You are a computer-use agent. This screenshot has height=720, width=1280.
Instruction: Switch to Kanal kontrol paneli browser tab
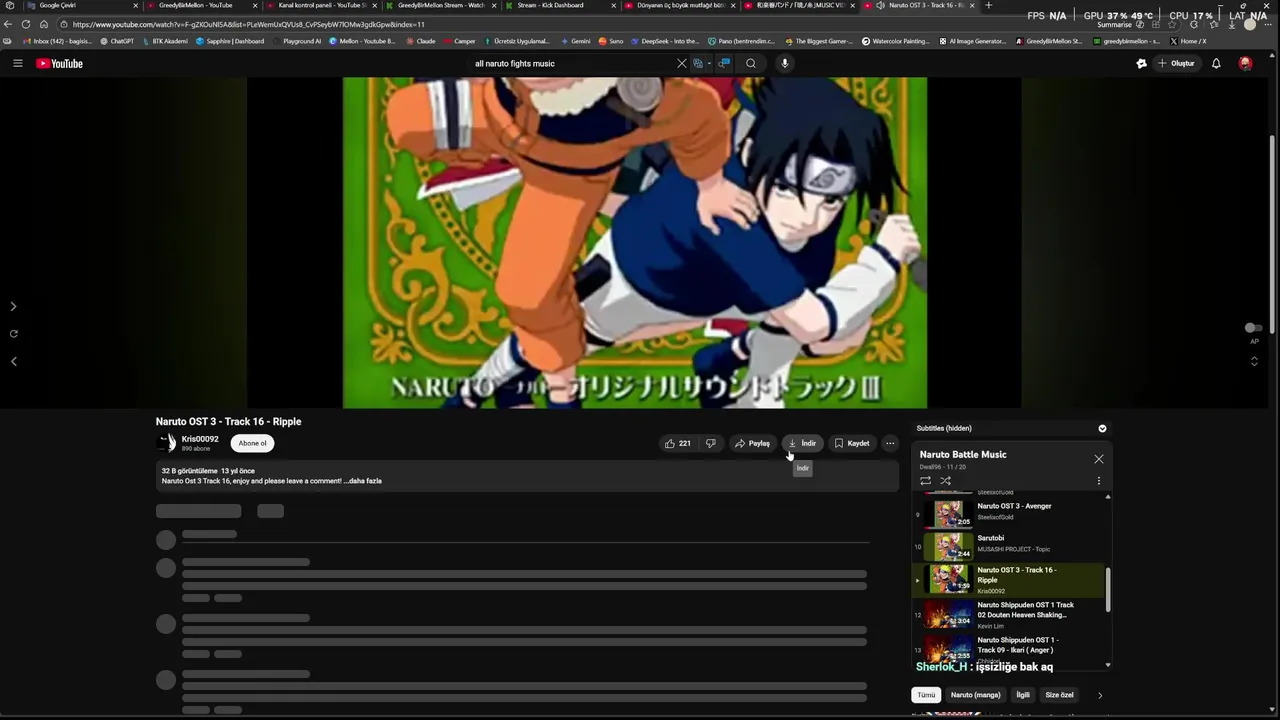point(320,5)
